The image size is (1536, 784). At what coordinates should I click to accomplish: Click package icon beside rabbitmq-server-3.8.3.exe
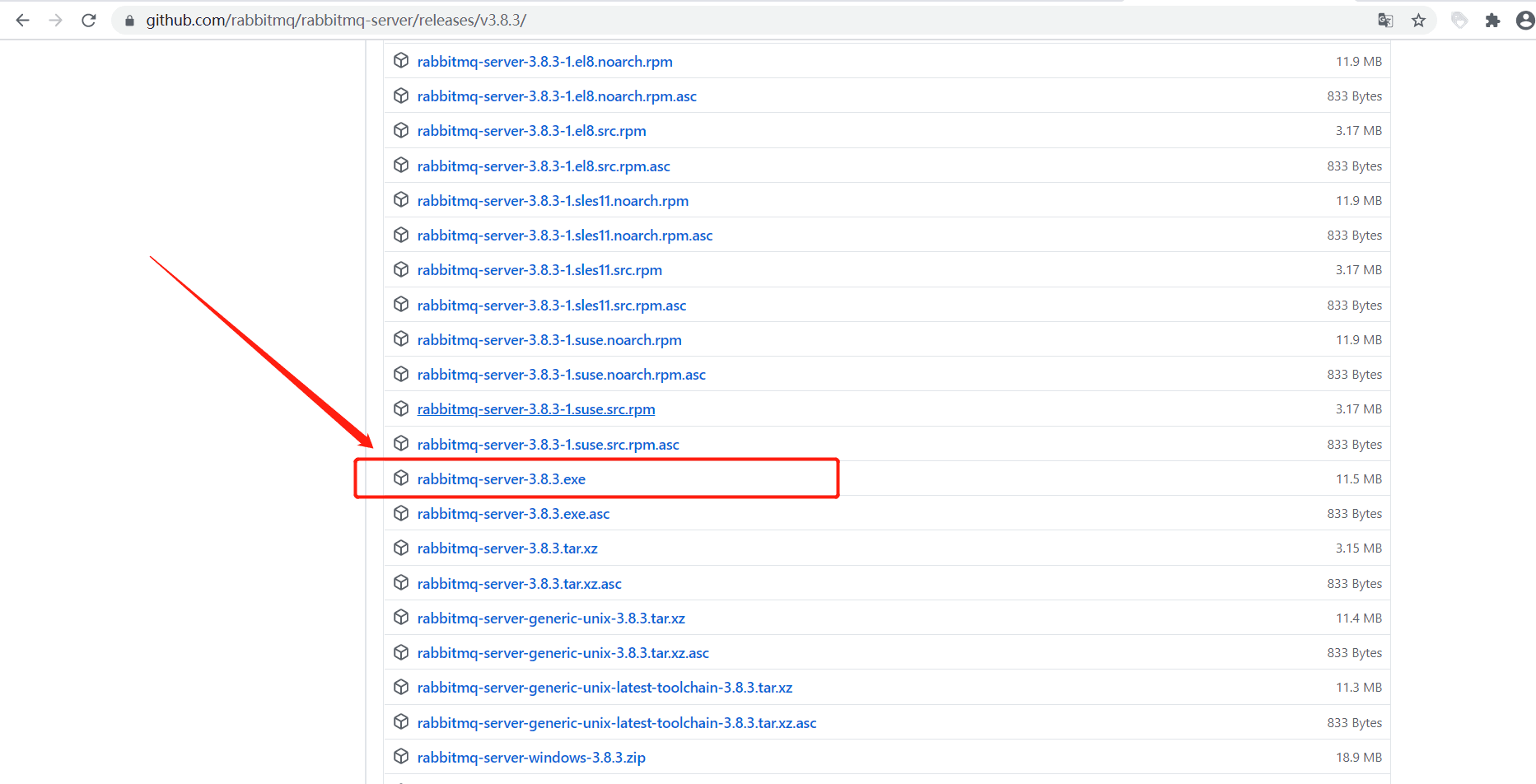401,478
